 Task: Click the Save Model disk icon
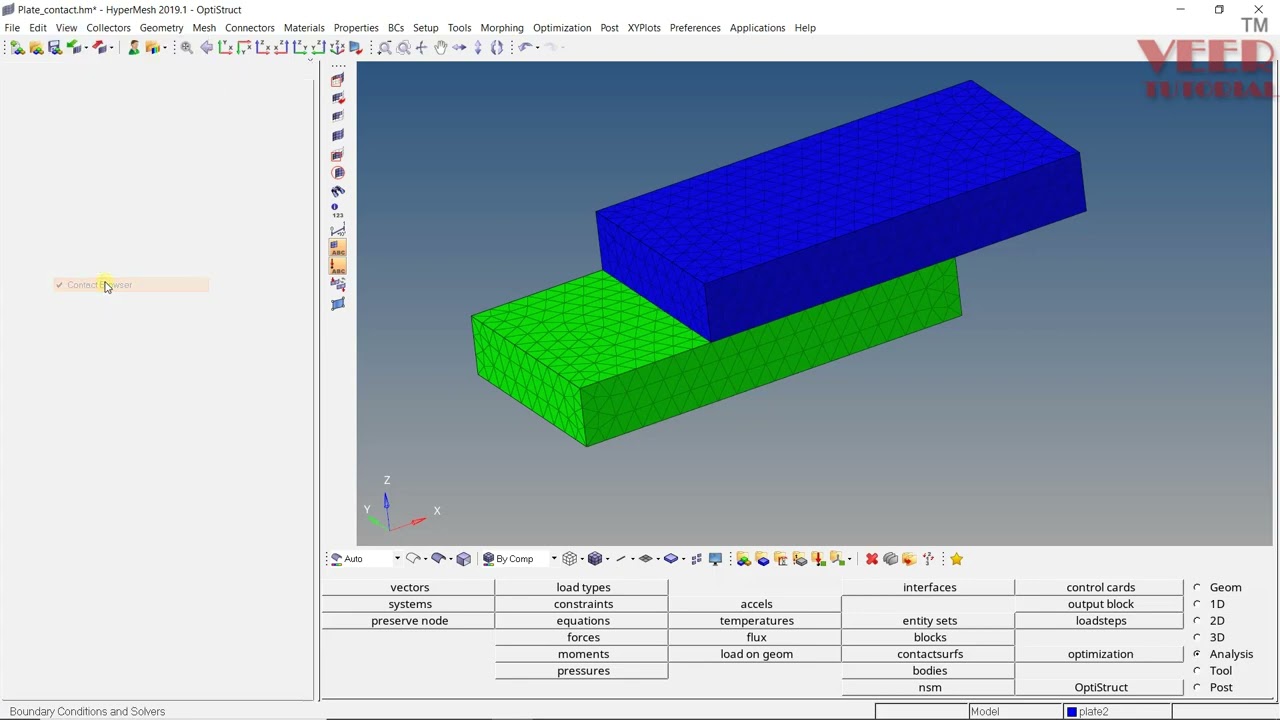(55, 47)
